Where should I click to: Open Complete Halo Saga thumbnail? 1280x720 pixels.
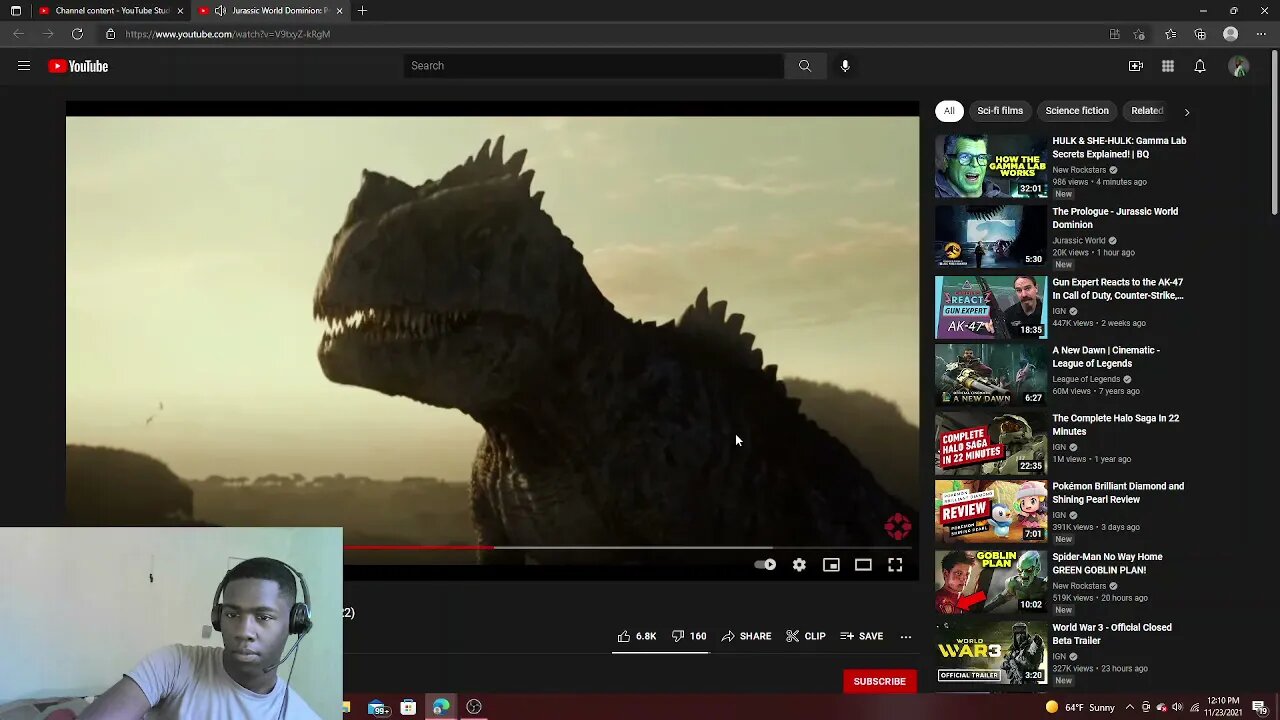coord(991,443)
